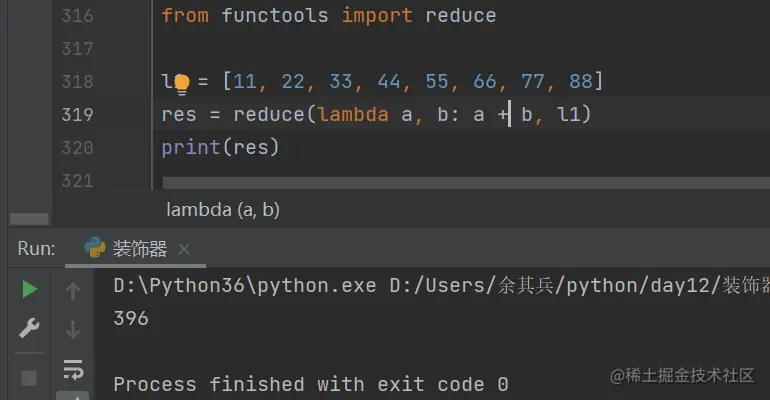This screenshot has height=400, width=770.
Task: Close the 装饰器 run tab
Action: coord(184,249)
